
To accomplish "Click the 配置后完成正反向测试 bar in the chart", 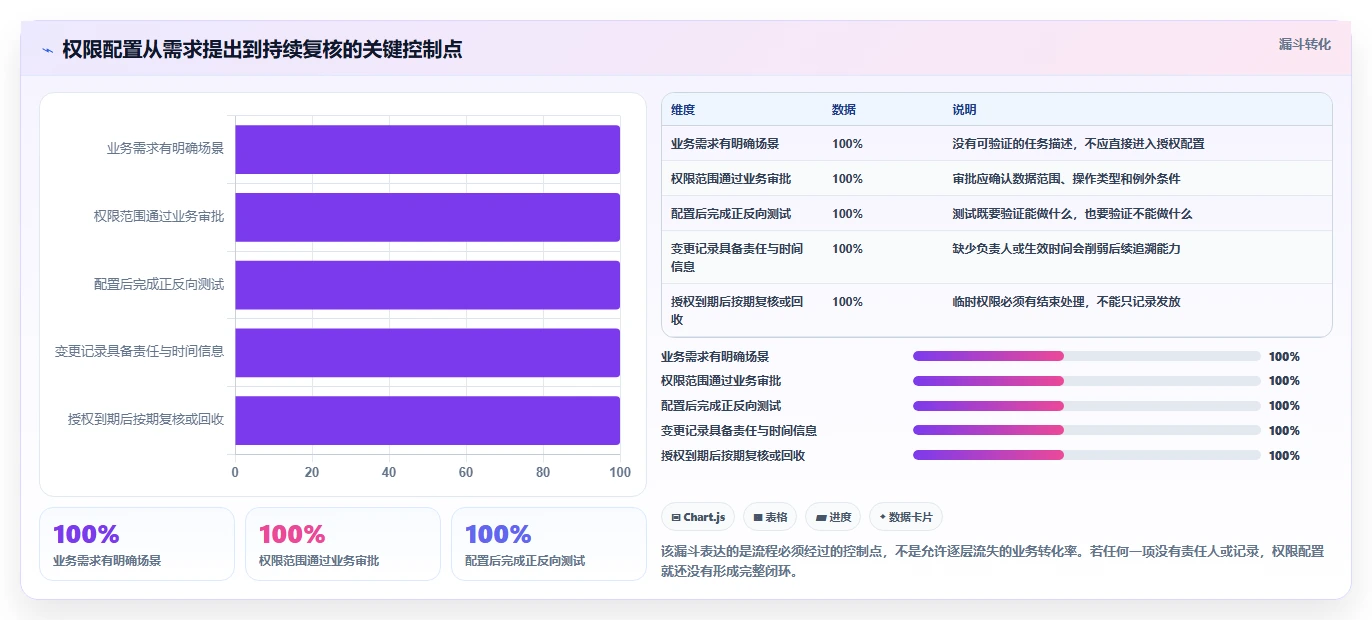I will [x=428, y=285].
